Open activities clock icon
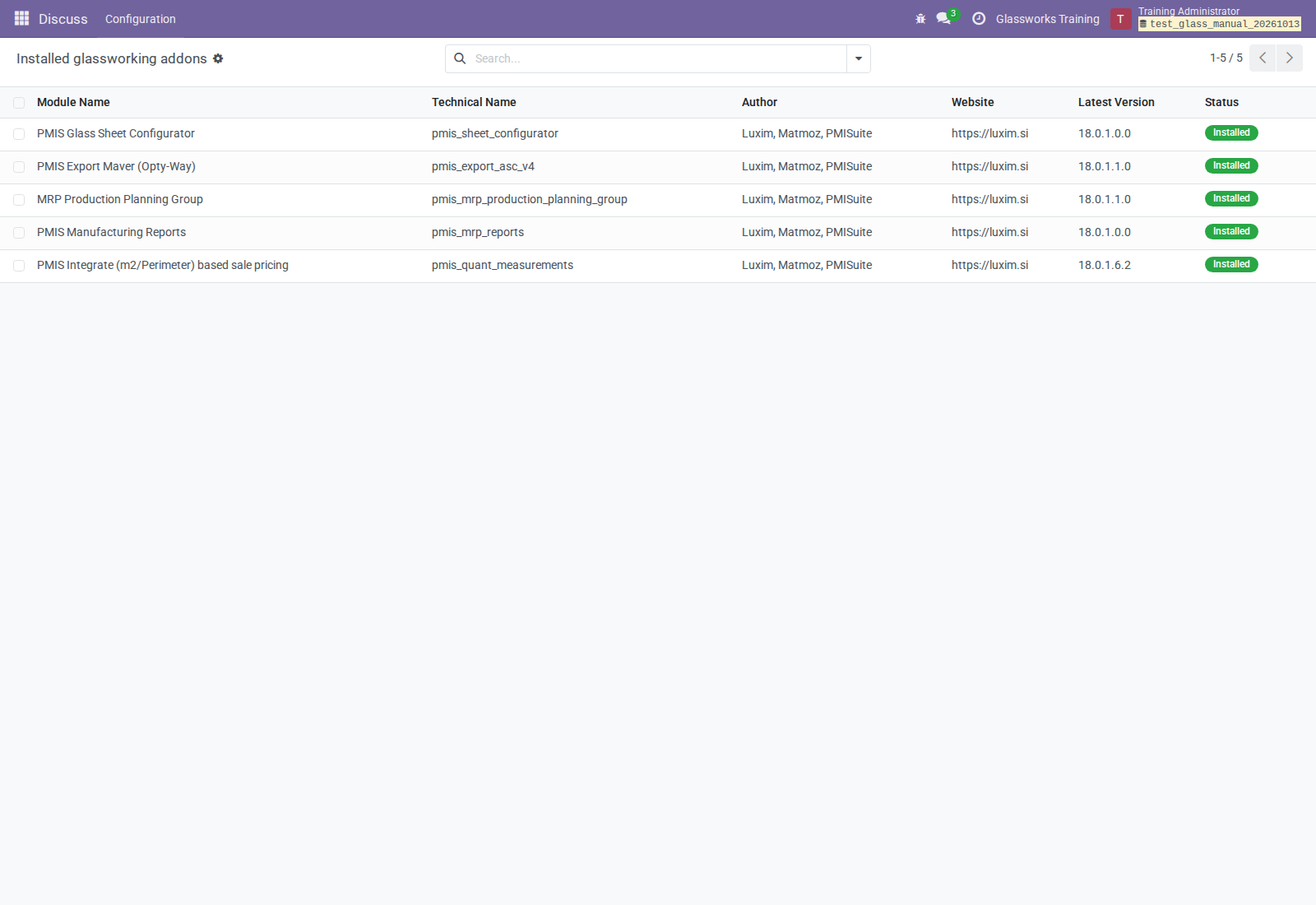 click(979, 19)
